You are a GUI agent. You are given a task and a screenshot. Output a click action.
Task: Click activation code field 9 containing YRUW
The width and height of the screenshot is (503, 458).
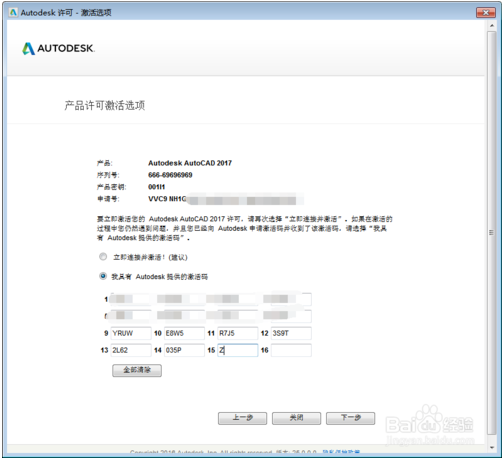[x=131, y=333]
